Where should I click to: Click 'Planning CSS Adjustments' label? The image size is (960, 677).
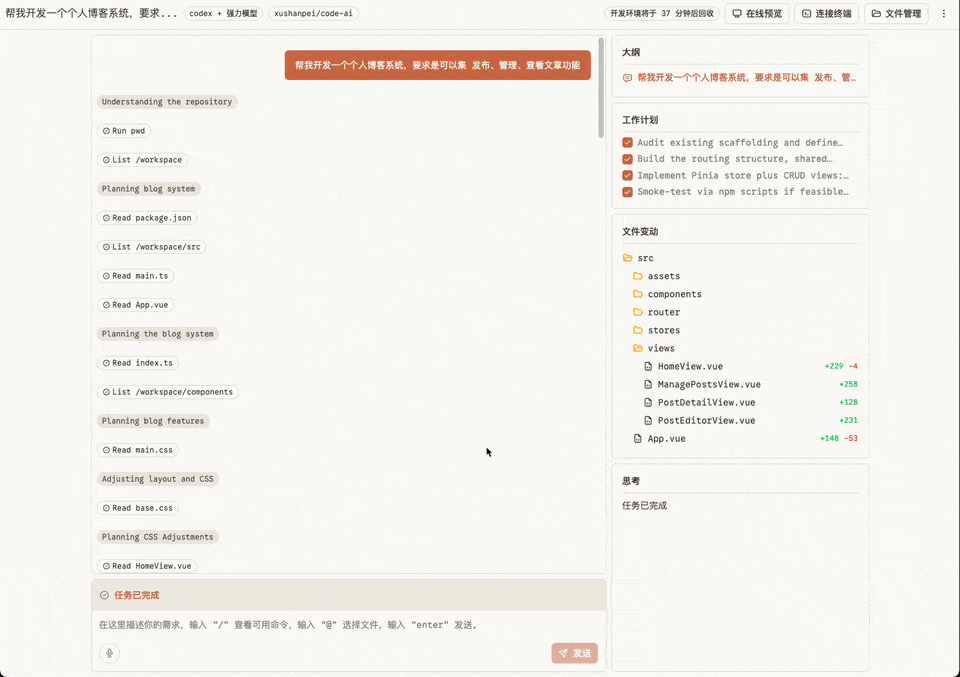[157, 537]
